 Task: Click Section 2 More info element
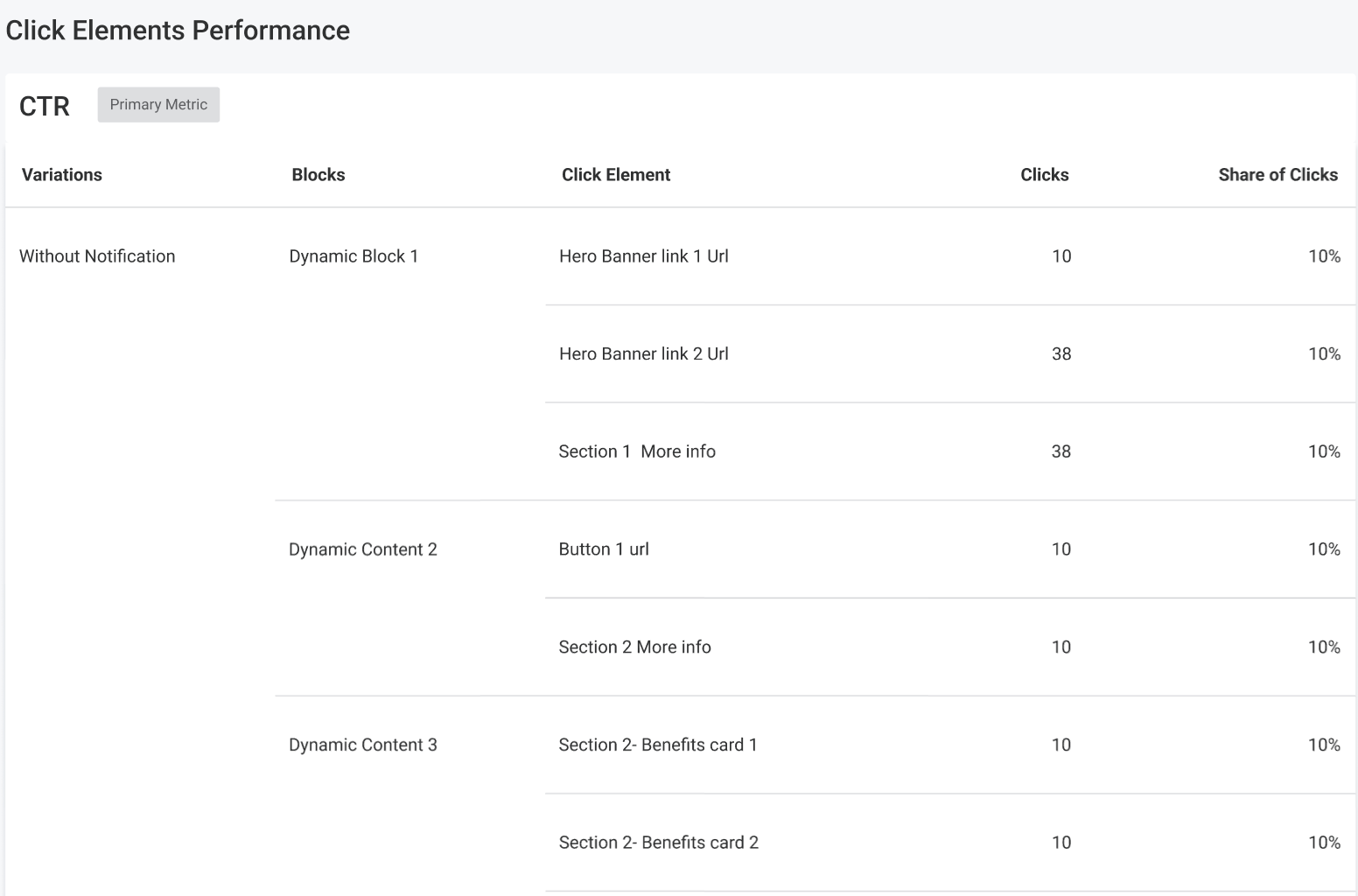click(x=635, y=647)
